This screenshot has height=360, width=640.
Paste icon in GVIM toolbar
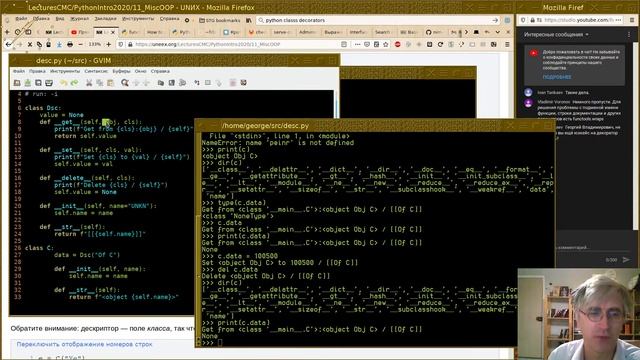[x=110, y=83]
